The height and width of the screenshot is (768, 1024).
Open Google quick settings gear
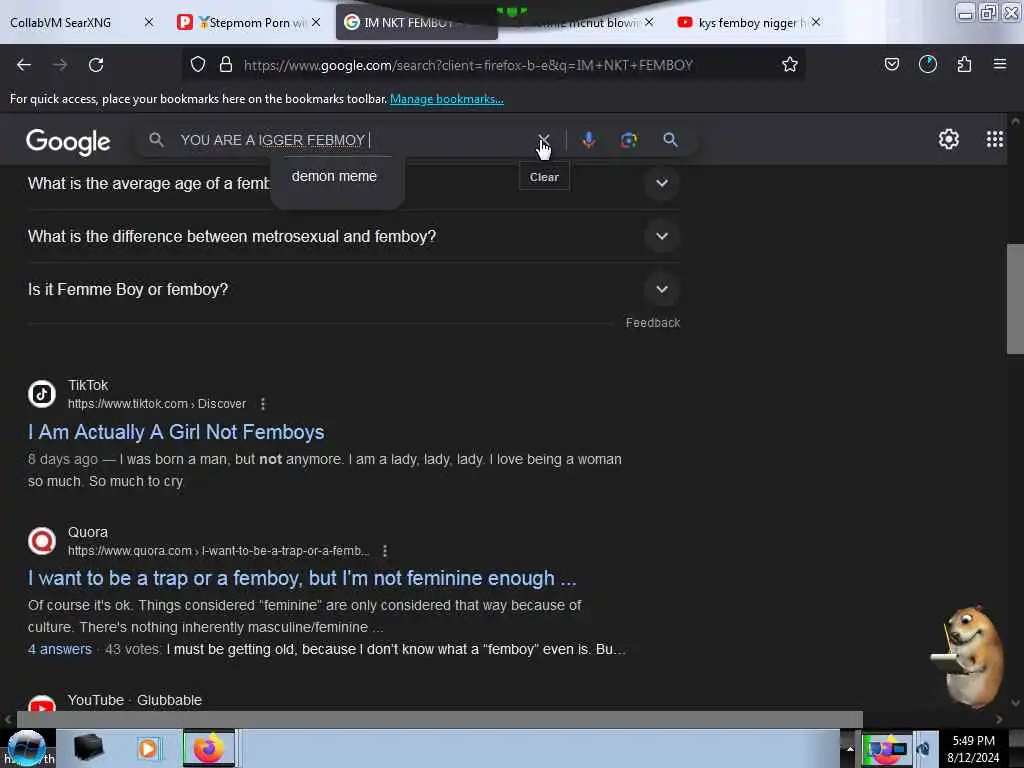(948, 139)
